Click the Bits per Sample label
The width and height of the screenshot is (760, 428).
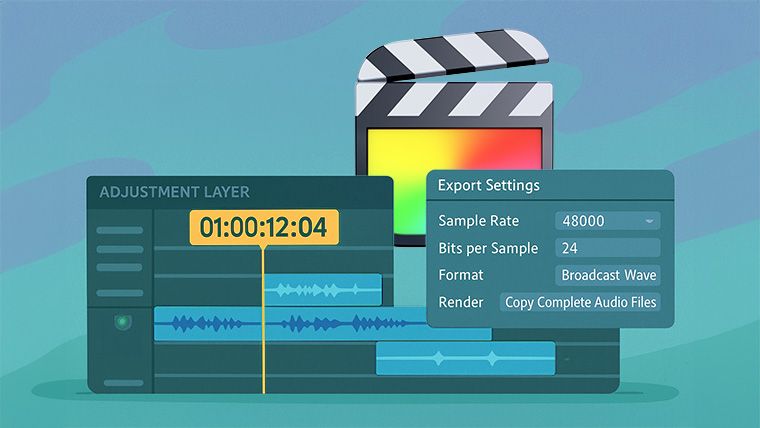488,248
